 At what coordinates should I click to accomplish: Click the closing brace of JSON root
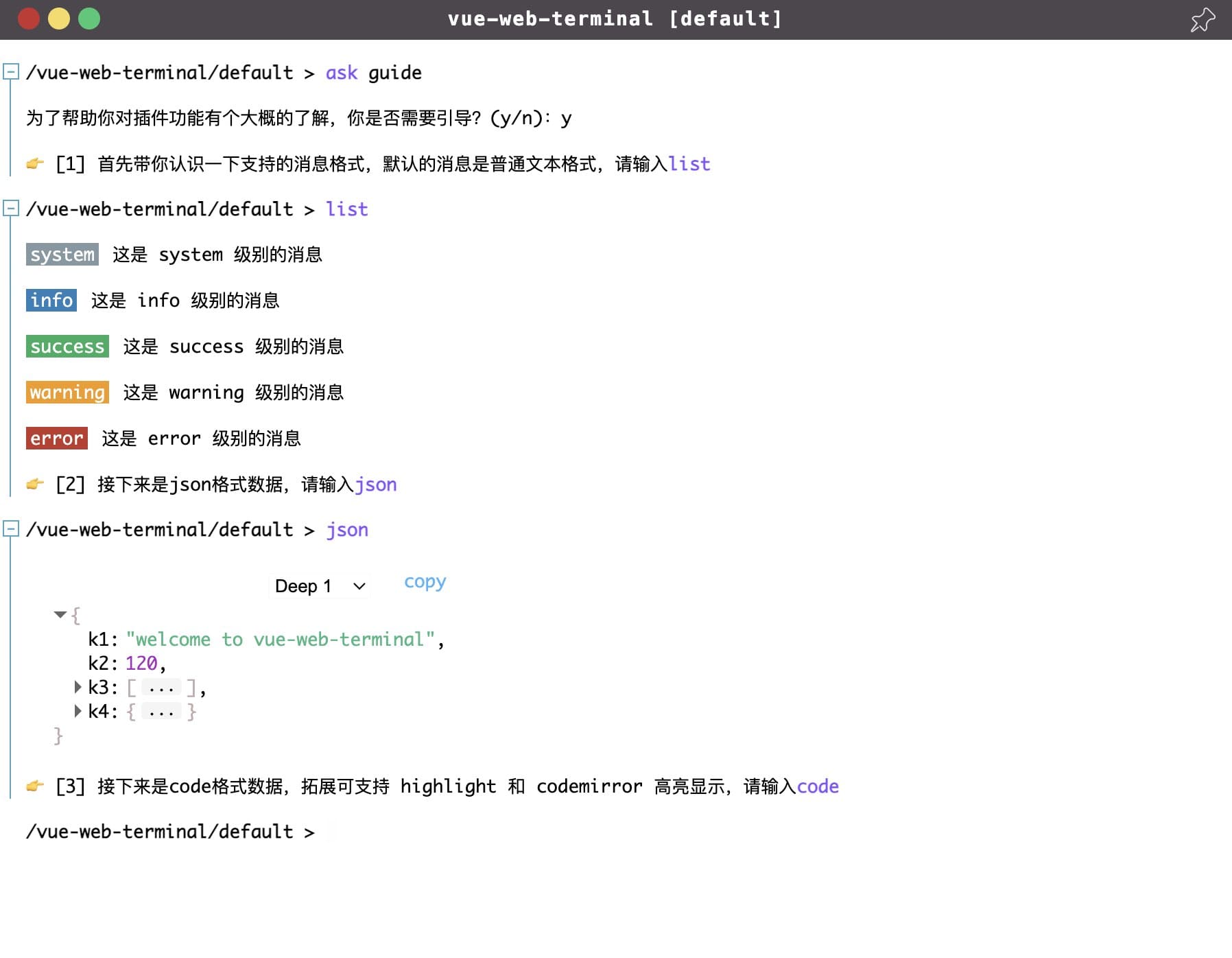pos(58,736)
